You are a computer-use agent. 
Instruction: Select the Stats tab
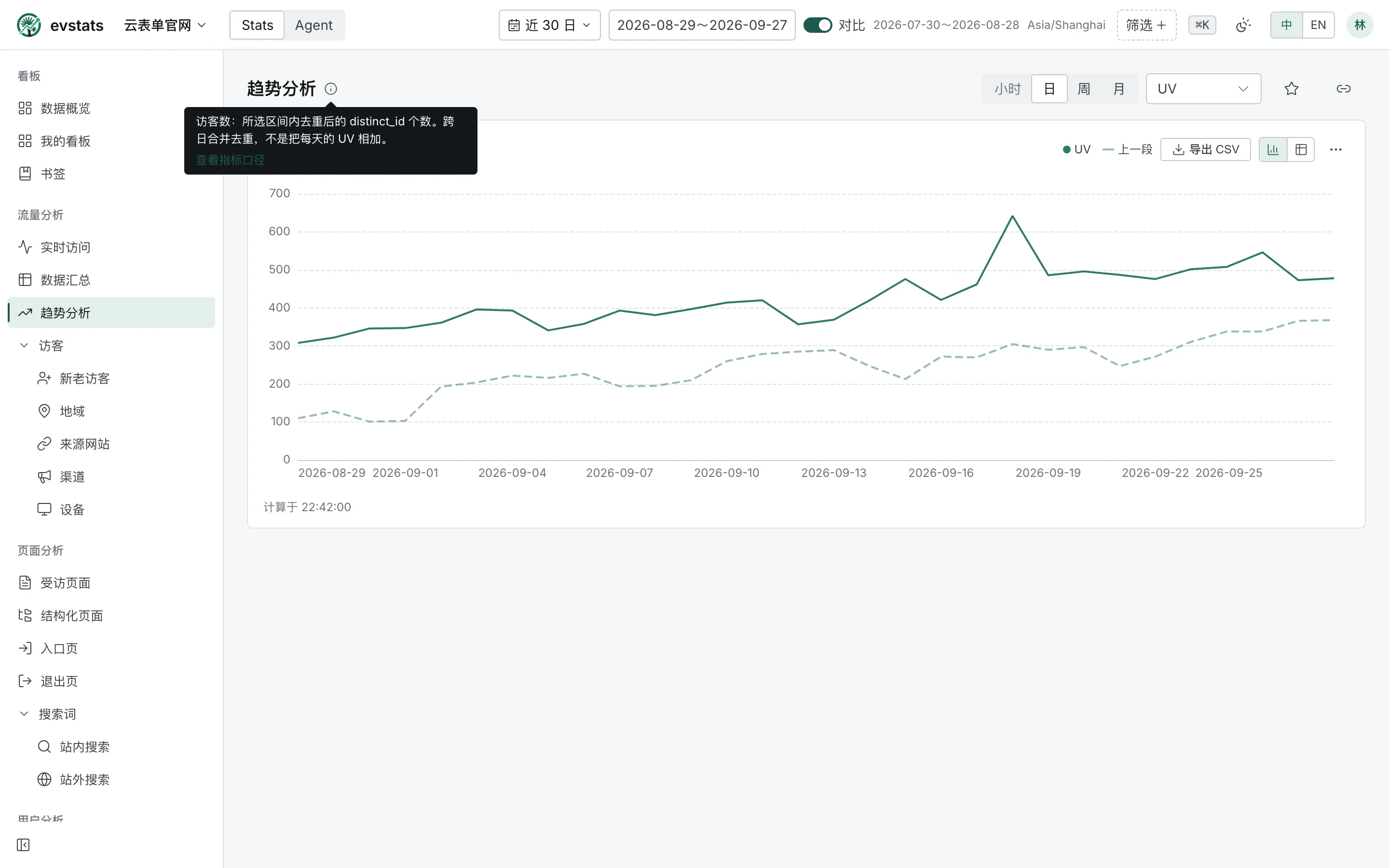(x=257, y=25)
